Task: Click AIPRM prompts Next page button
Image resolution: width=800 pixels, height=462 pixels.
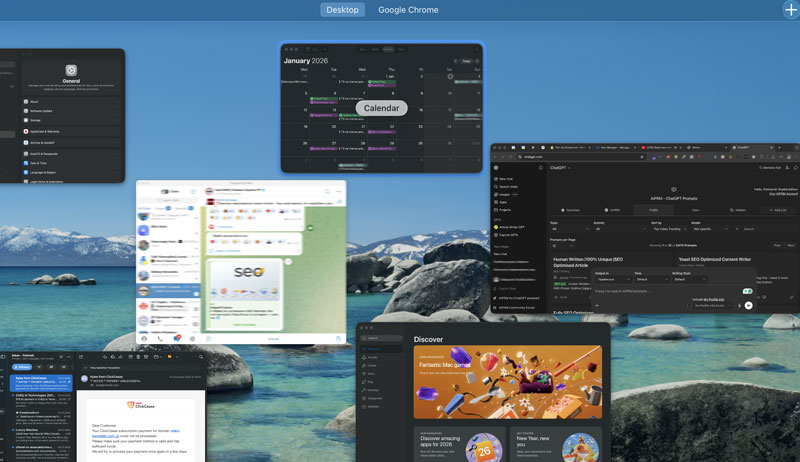Action: (791, 245)
